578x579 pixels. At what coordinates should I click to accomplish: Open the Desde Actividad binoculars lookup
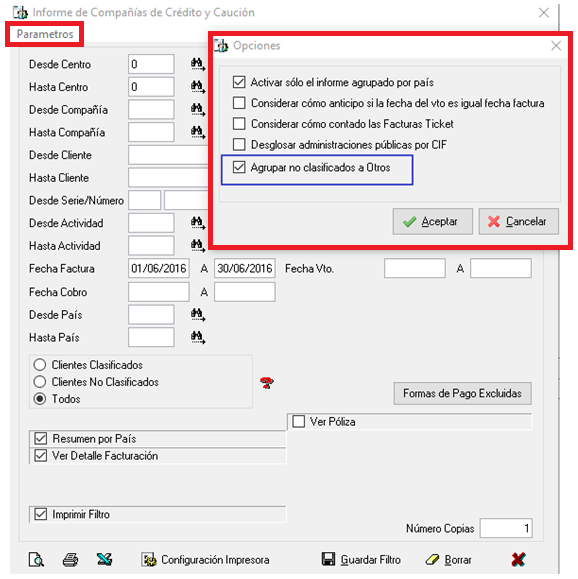coord(198,223)
